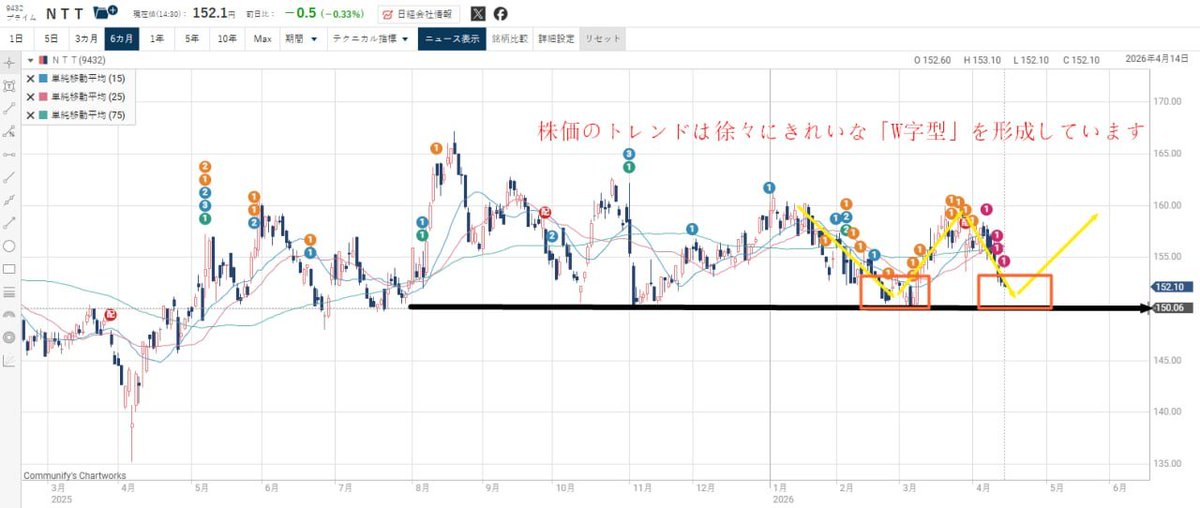Click the bottom chart icon in the drawing toolbar

pyautogui.click(x=9, y=361)
